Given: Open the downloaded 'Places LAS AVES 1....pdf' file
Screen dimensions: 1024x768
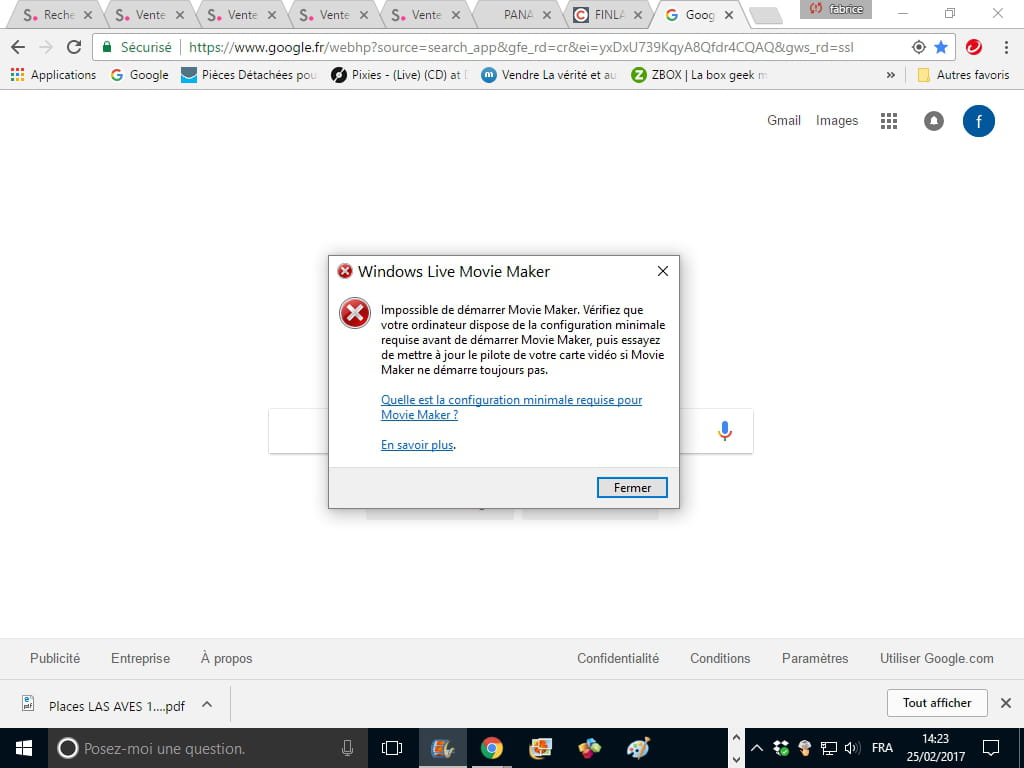Looking at the screenshot, I should point(104,705).
